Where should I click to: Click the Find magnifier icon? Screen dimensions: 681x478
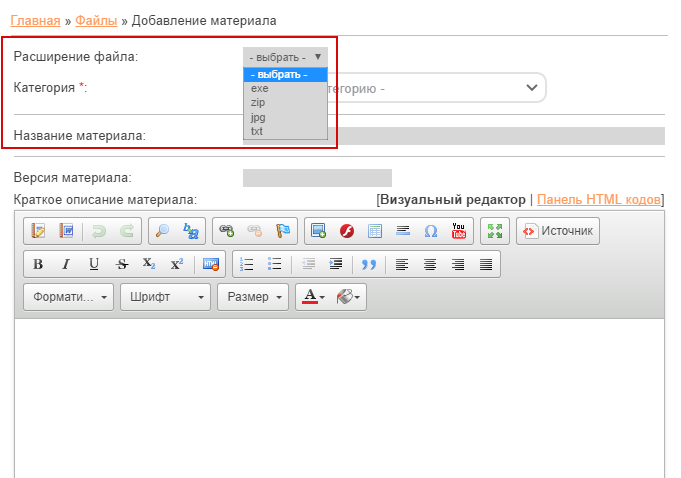(x=162, y=231)
